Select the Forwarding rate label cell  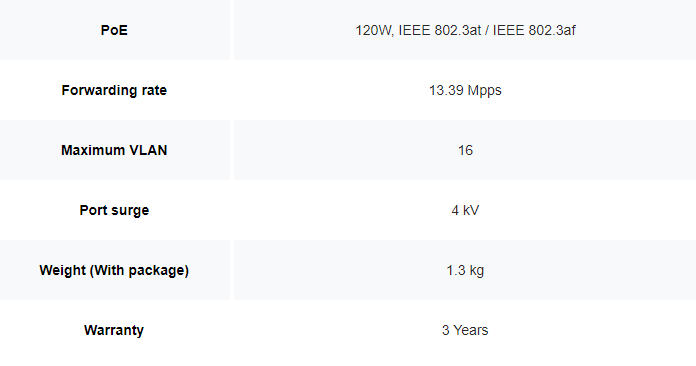point(114,90)
